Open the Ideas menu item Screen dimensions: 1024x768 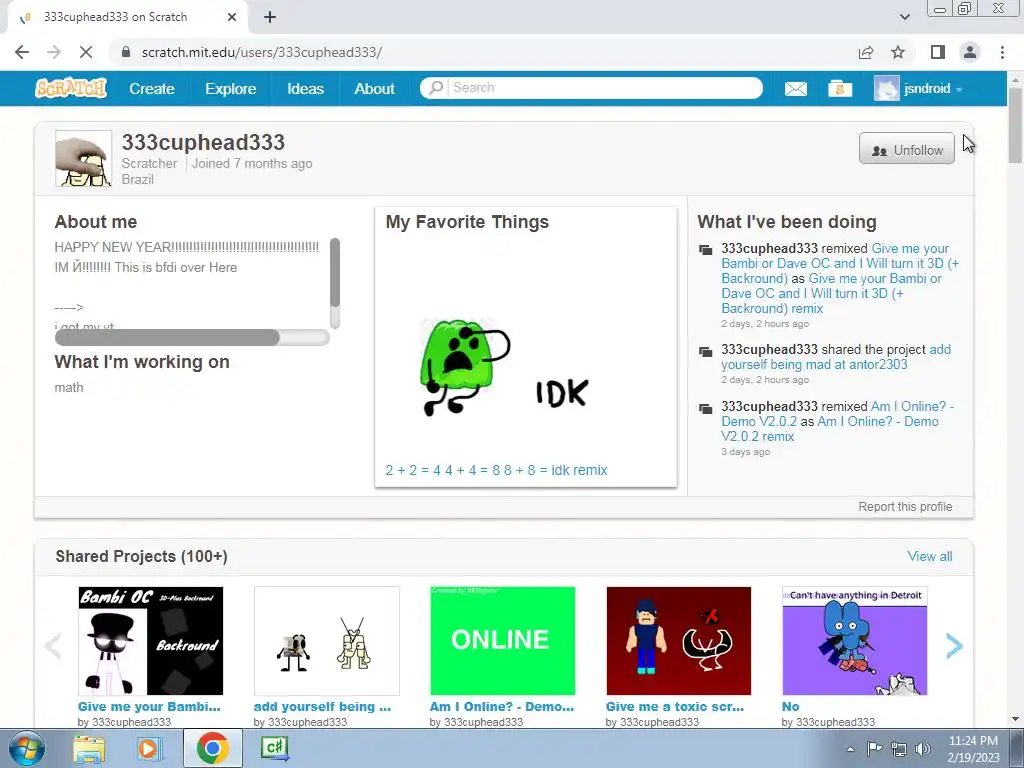point(306,89)
